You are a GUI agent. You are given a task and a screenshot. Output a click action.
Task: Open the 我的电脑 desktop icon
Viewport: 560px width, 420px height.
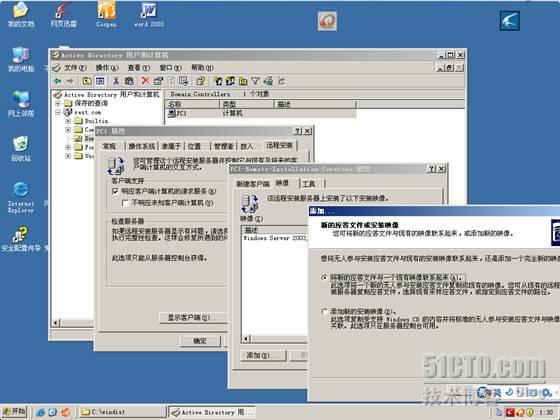[x=21, y=59]
